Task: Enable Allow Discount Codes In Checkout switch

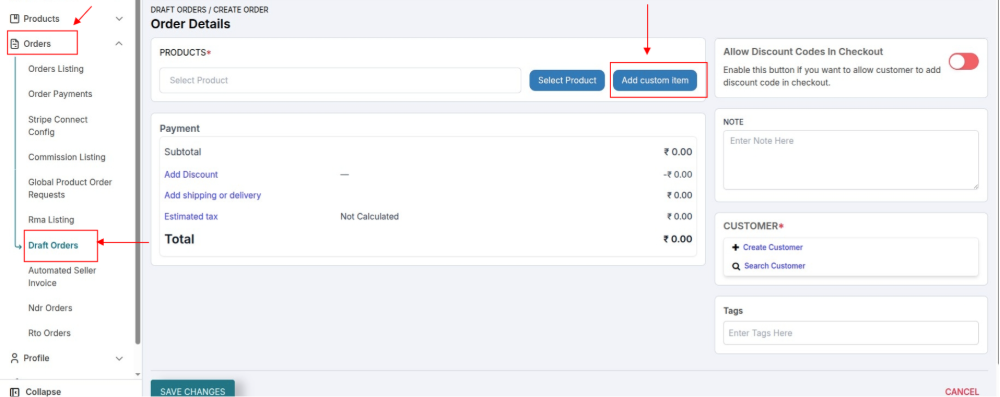Action: (x=963, y=61)
